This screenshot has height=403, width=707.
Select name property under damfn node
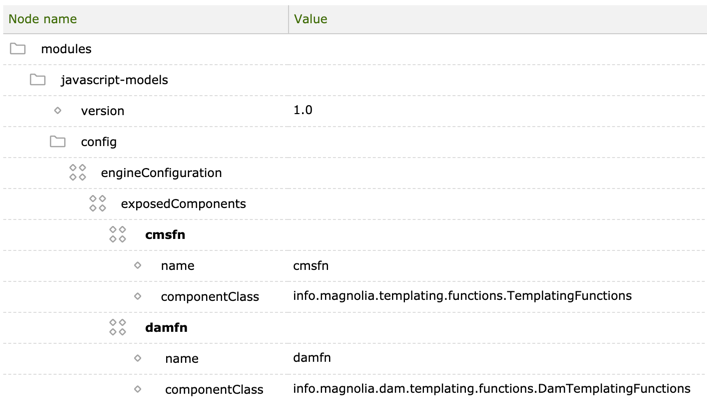point(181,358)
